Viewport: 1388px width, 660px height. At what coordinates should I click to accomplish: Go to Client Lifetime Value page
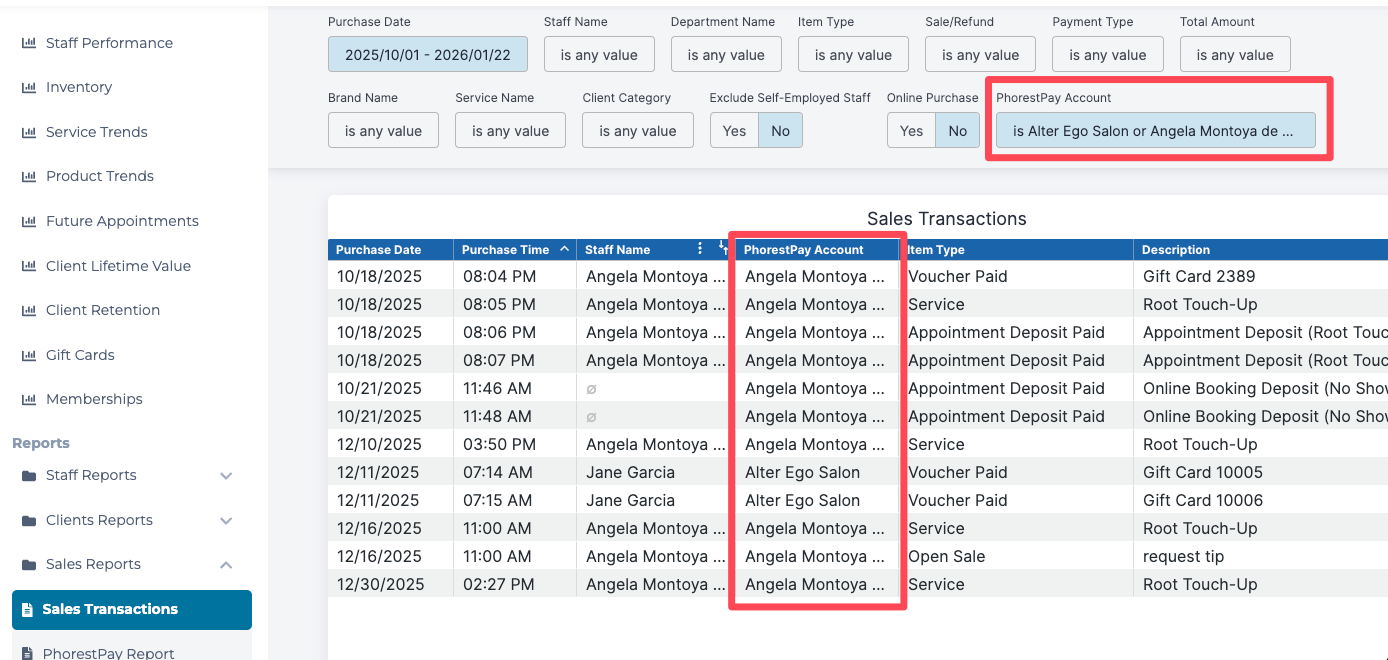118,266
